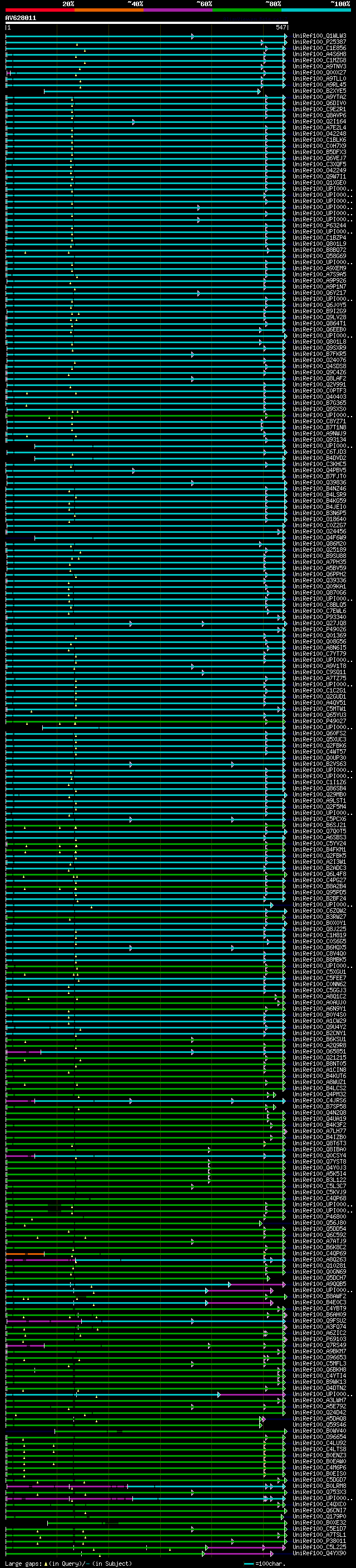Click the purple ~60% identity legend bar
This screenshot has width=356, height=1568.
177,10
